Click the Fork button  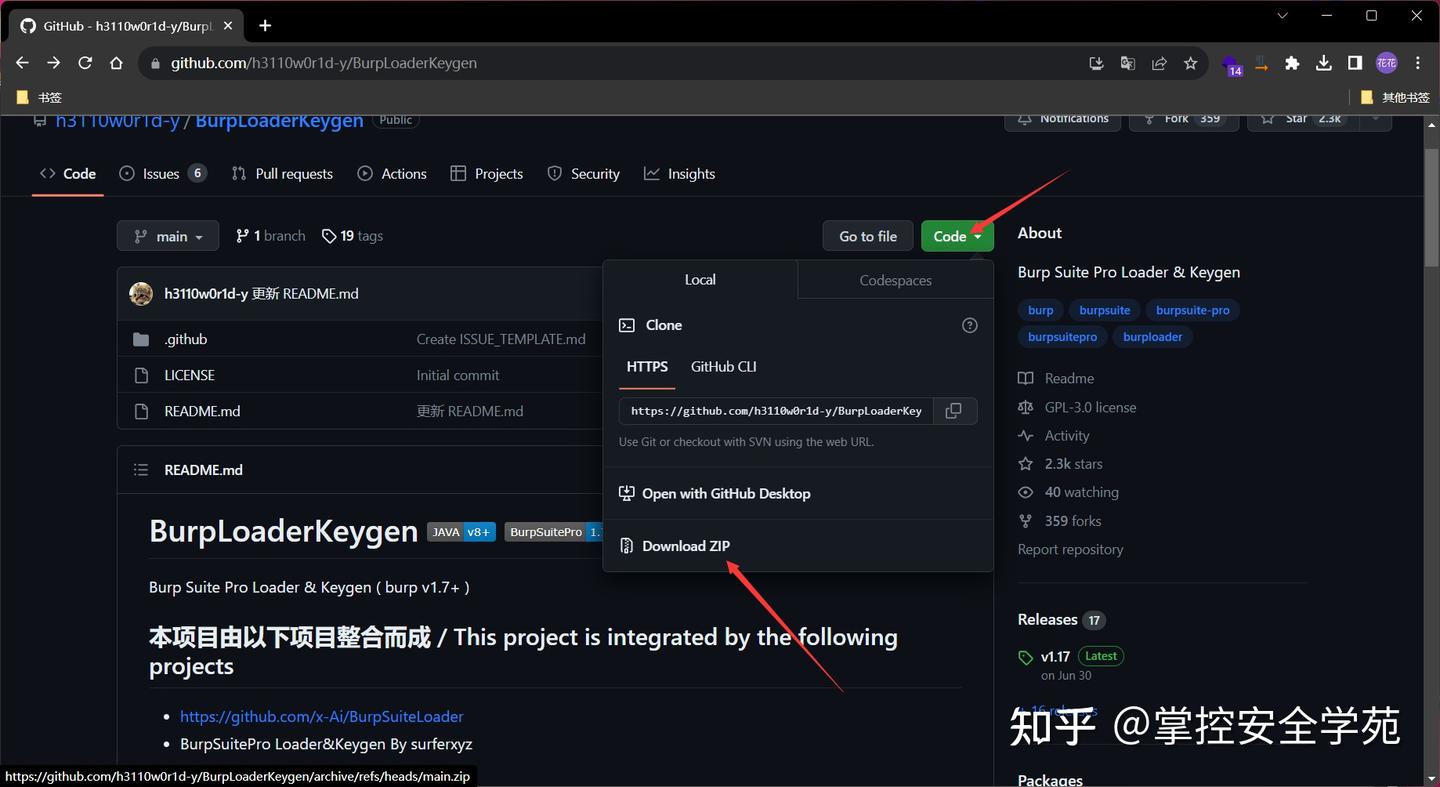[x=1183, y=118]
